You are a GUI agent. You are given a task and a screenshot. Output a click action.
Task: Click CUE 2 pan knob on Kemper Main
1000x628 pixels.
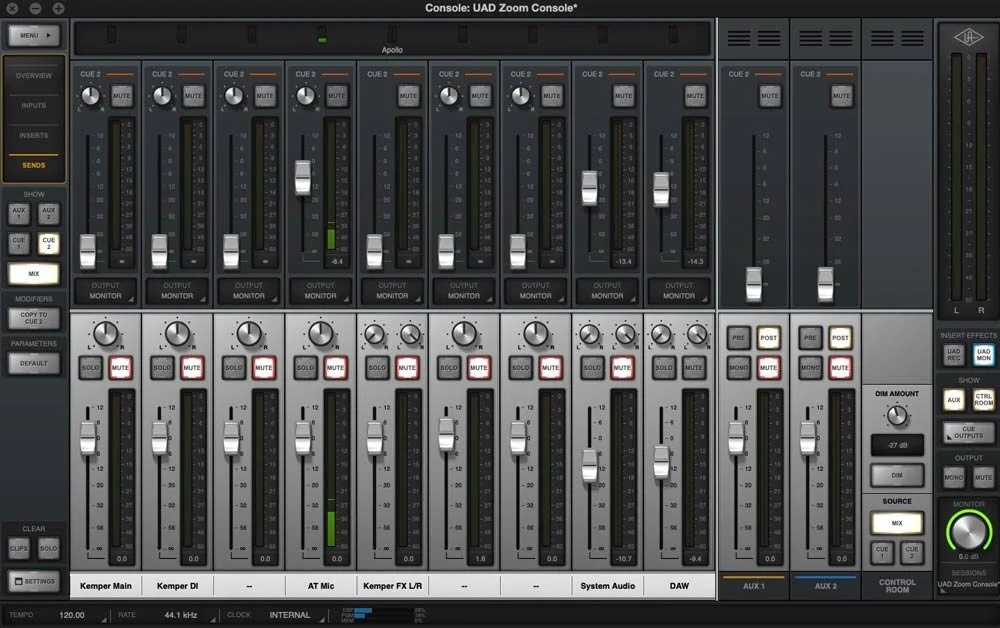[x=91, y=96]
